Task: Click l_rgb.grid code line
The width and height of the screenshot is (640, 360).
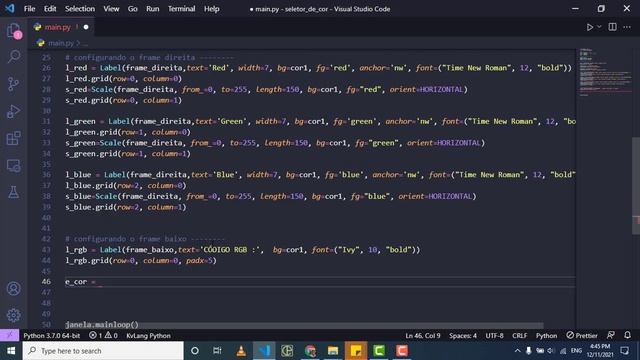Action: point(141,260)
